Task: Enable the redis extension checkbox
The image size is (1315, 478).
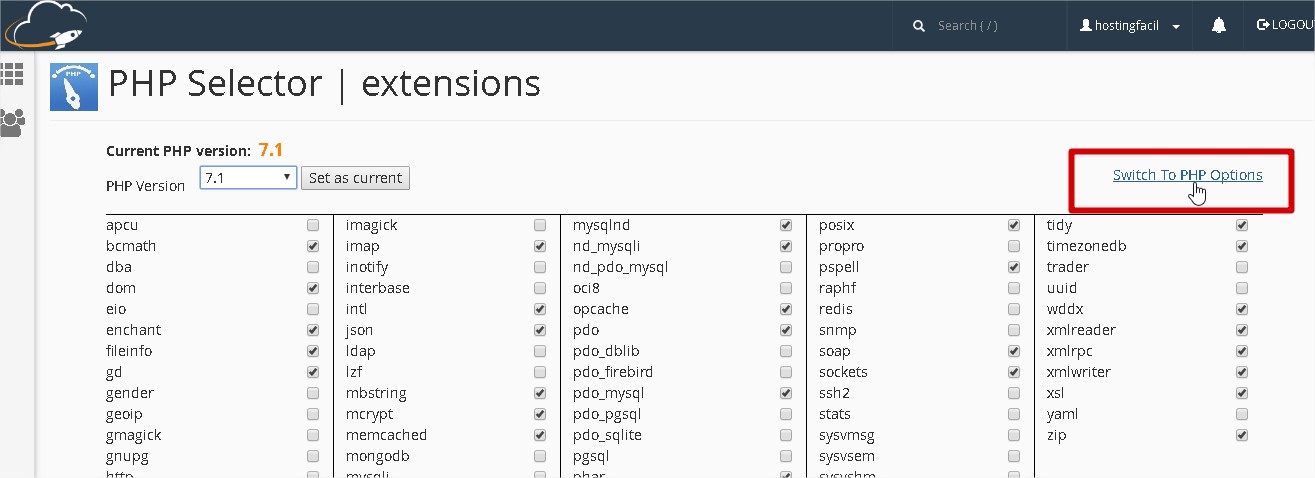Action: pos(1014,309)
